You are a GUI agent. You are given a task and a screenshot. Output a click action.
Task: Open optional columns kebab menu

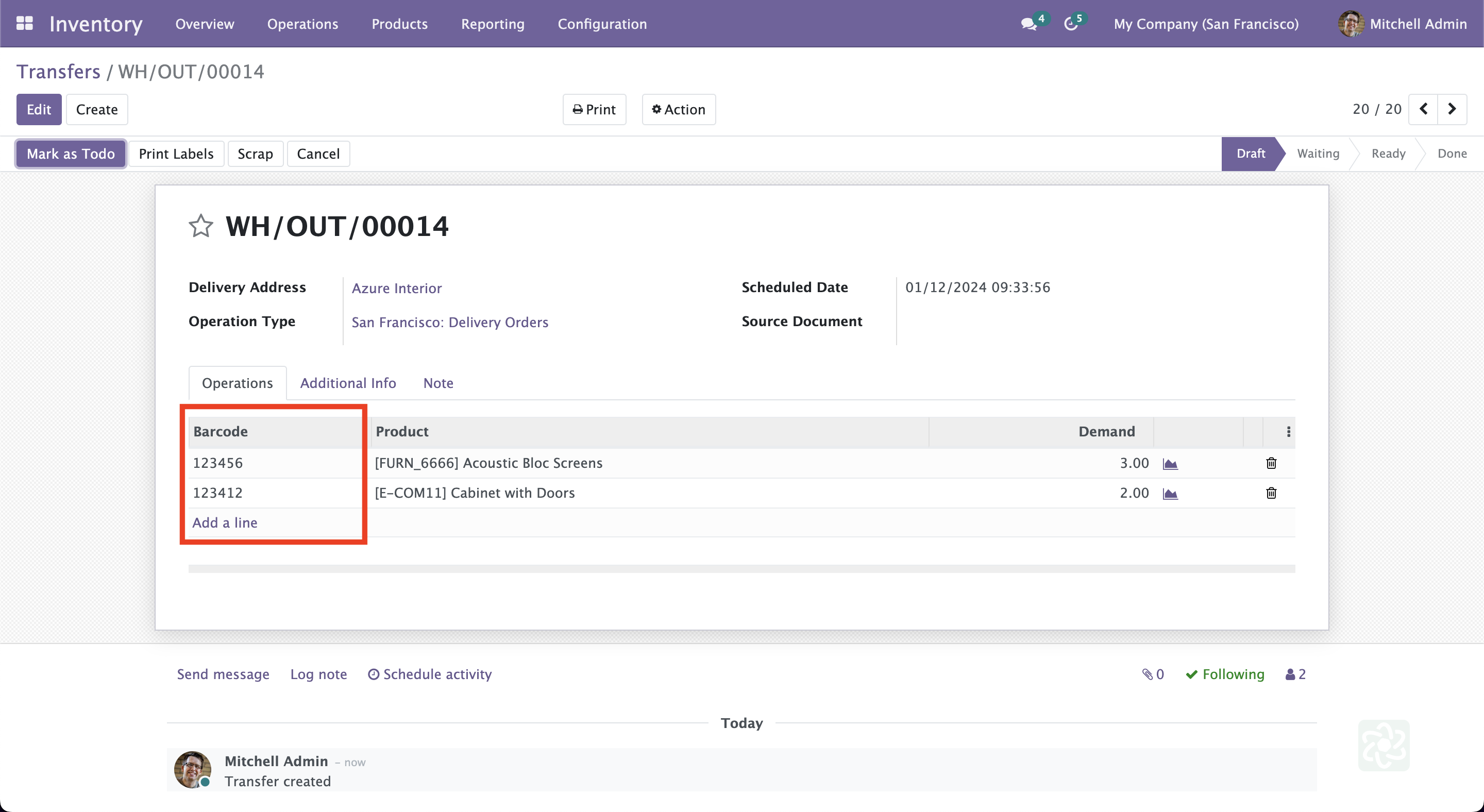pos(1288,432)
